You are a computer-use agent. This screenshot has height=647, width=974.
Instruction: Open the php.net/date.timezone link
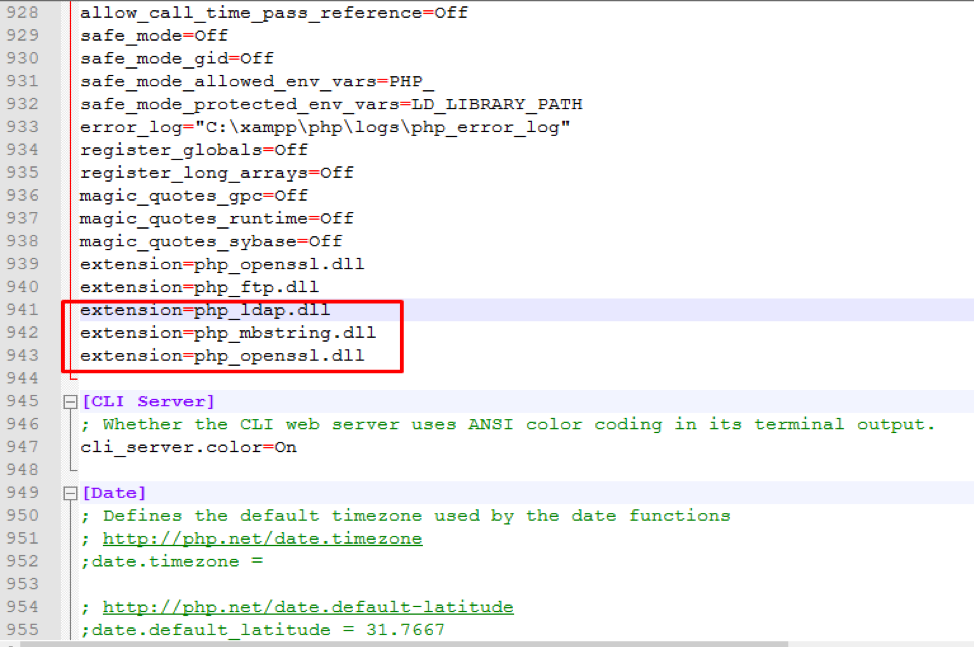pyautogui.click(x=262, y=538)
